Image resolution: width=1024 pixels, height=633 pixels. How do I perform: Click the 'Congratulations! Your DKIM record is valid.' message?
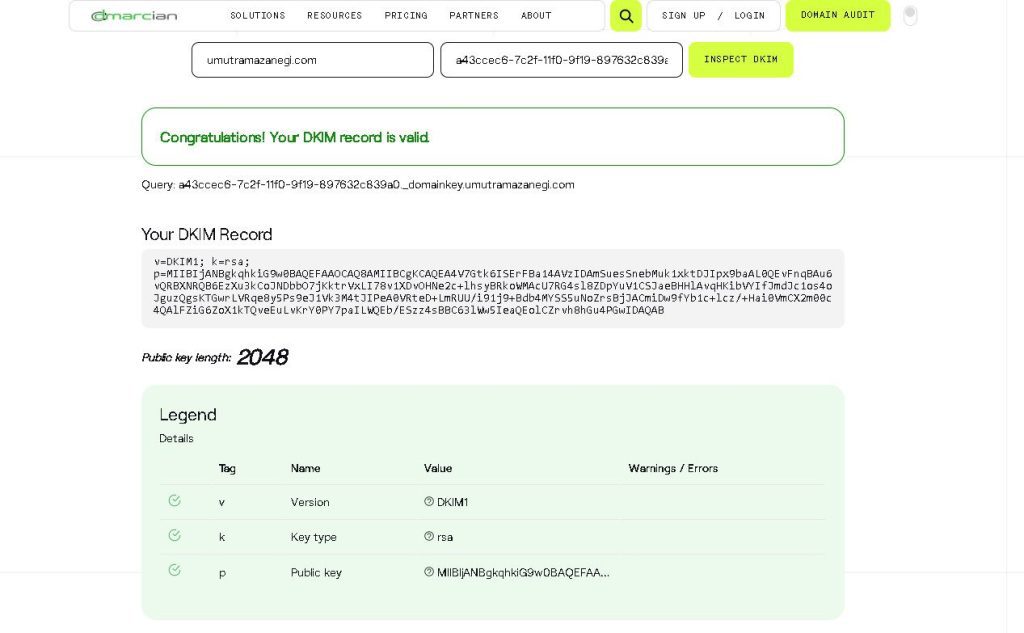pos(295,137)
